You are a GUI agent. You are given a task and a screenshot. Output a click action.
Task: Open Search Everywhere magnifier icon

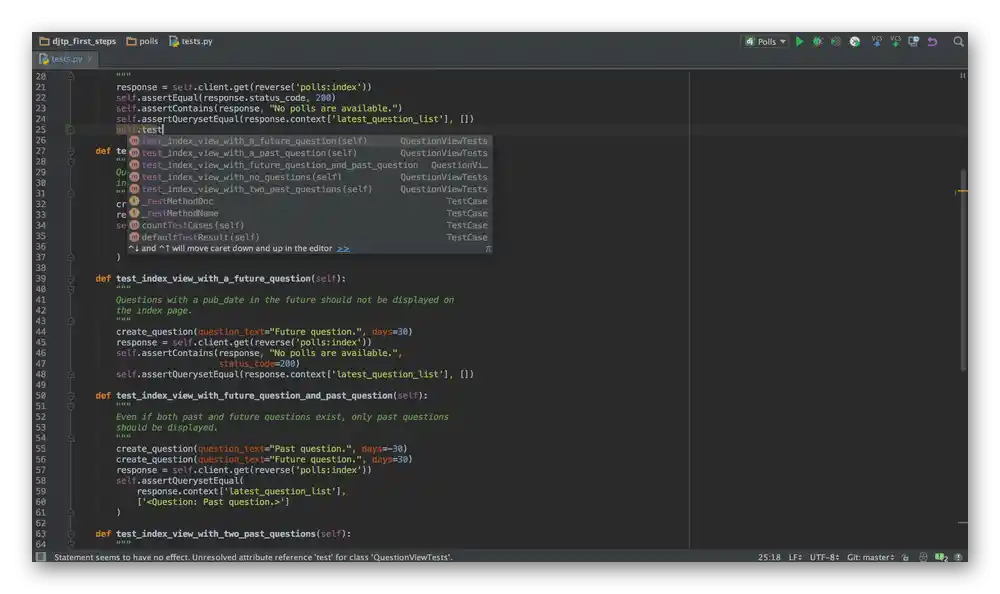958,41
